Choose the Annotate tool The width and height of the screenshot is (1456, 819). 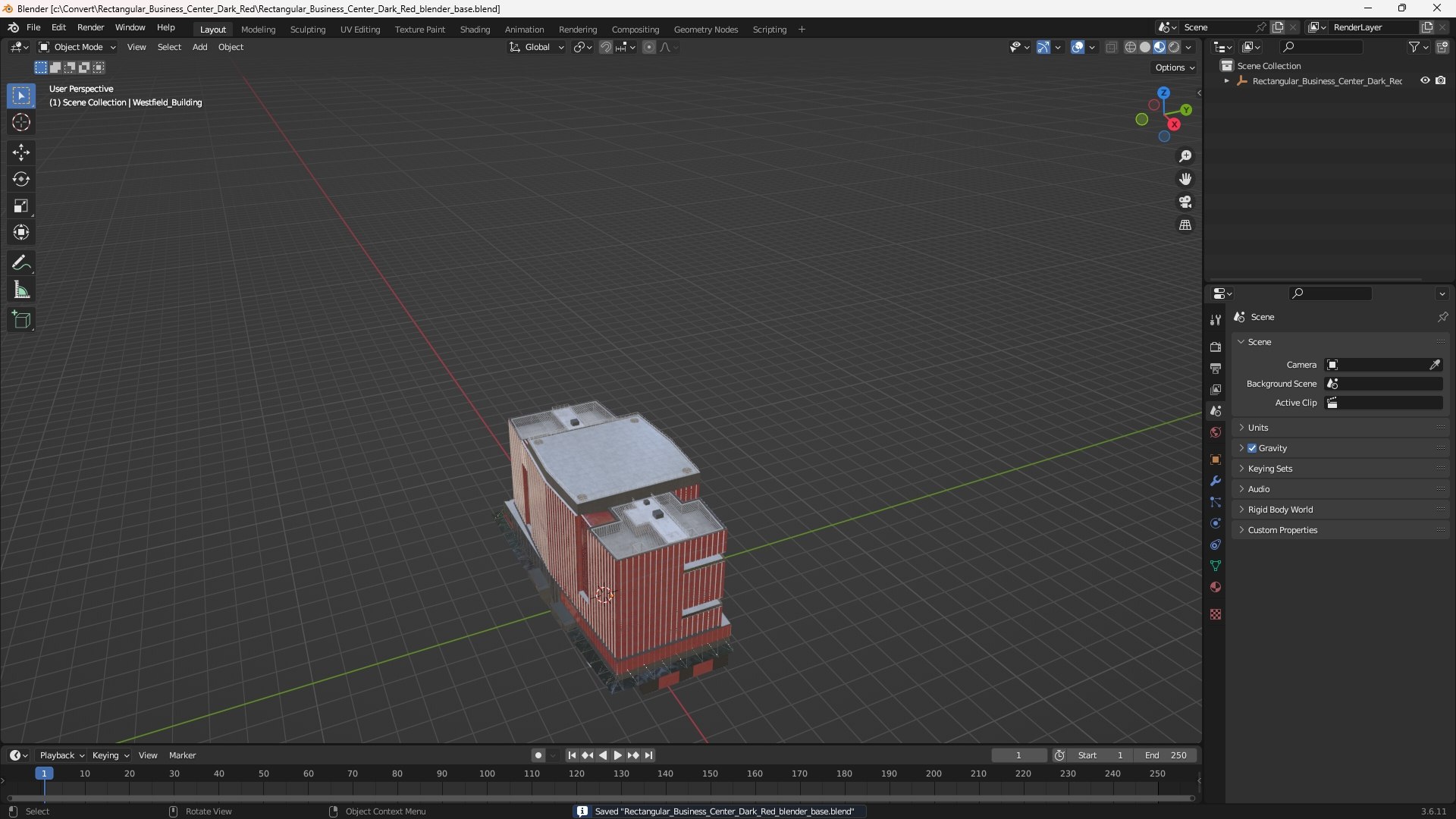pos(21,263)
